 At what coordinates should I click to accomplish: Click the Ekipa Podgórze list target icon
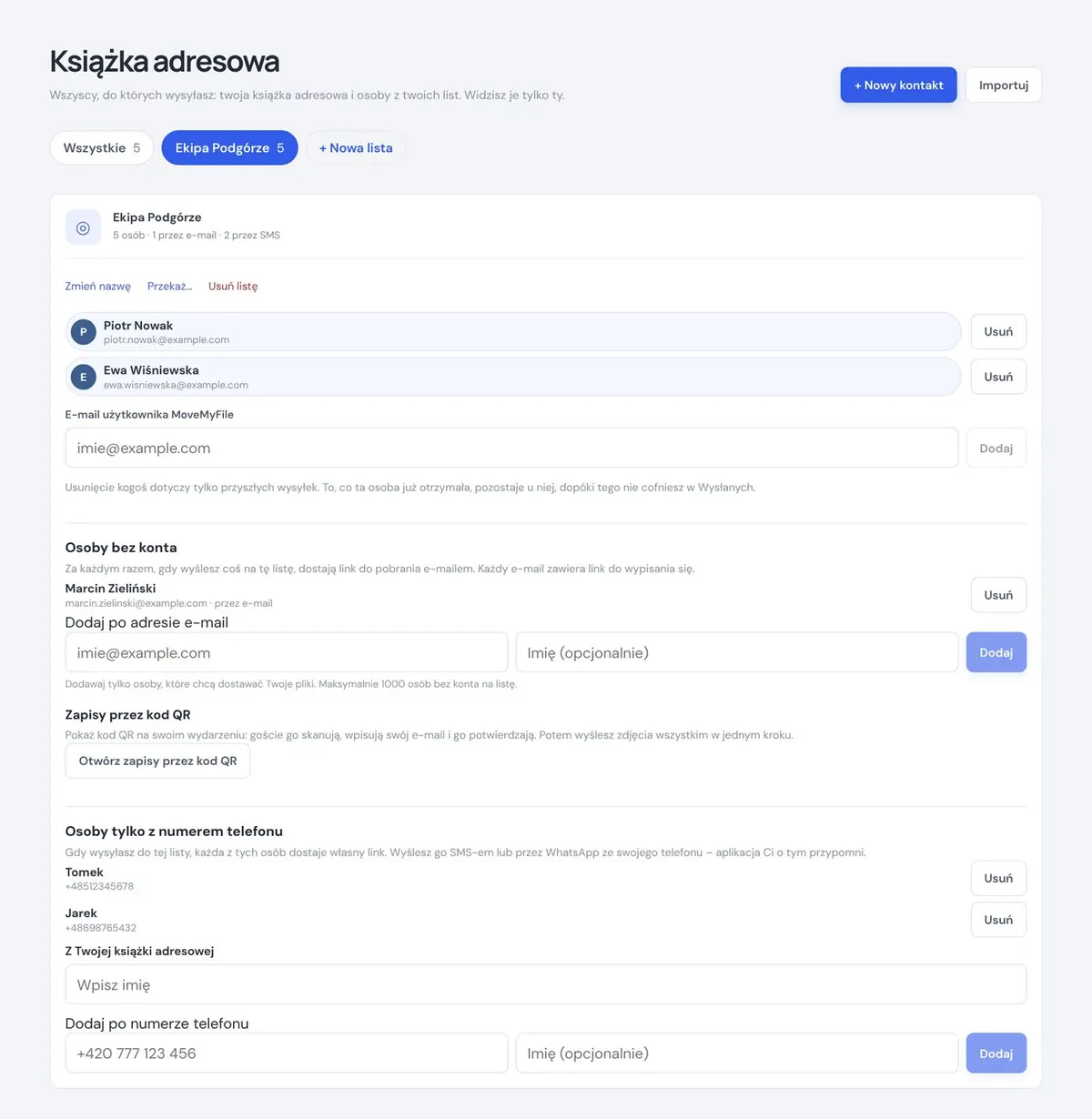point(83,227)
